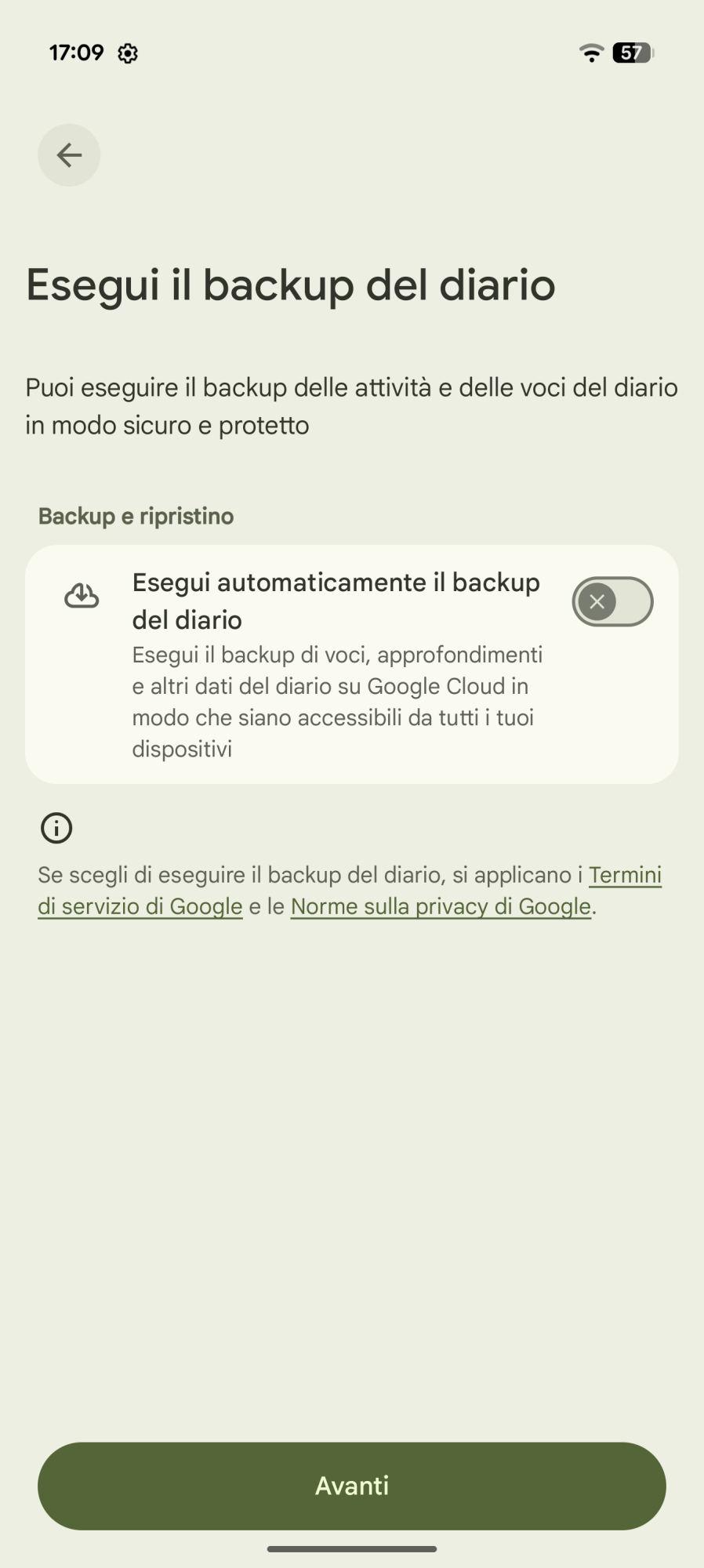Click the Google Cloud backup description text
This screenshot has width=704, height=1568.
[x=337, y=702]
